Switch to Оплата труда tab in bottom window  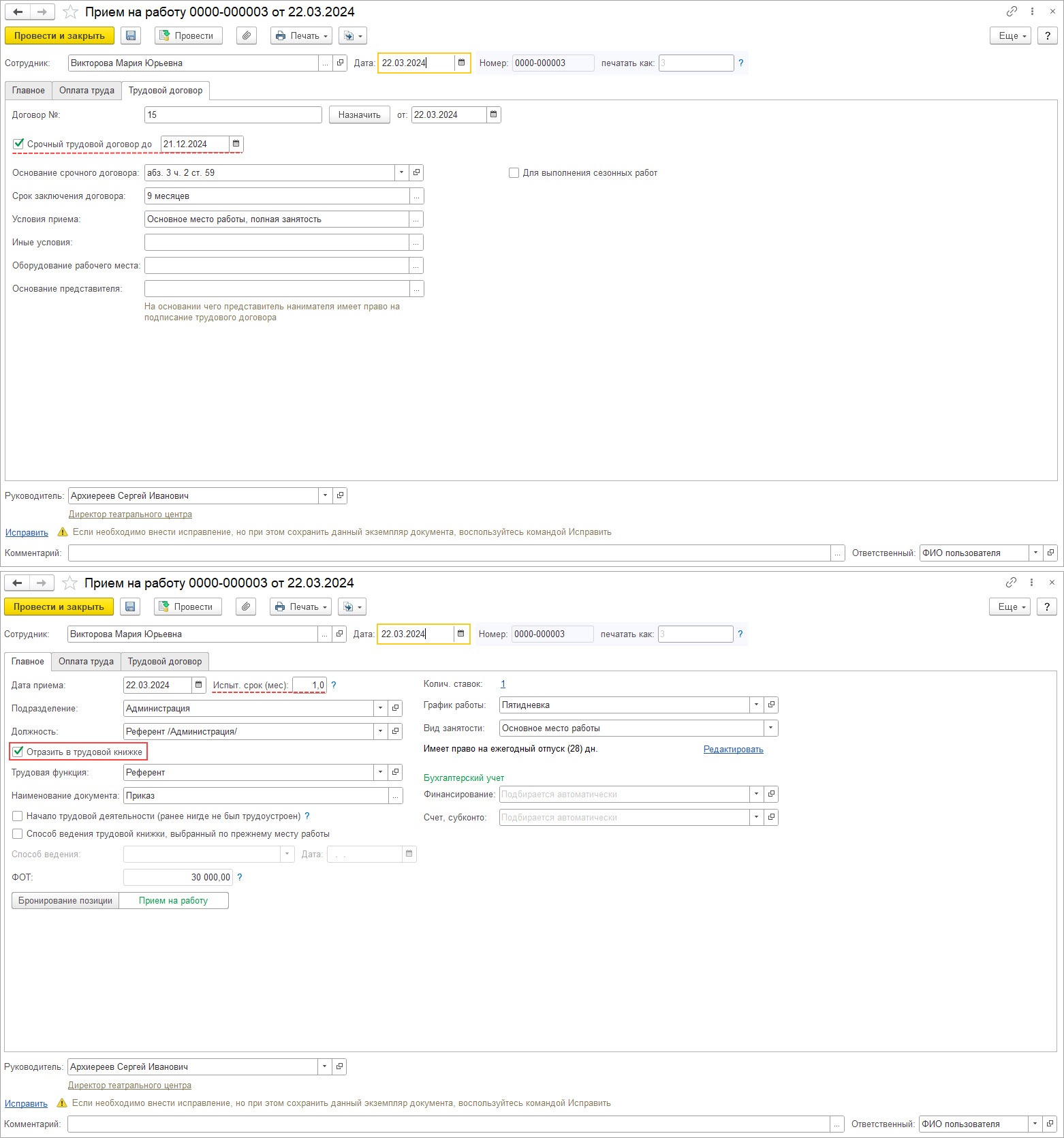pyautogui.click(x=86, y=661)
